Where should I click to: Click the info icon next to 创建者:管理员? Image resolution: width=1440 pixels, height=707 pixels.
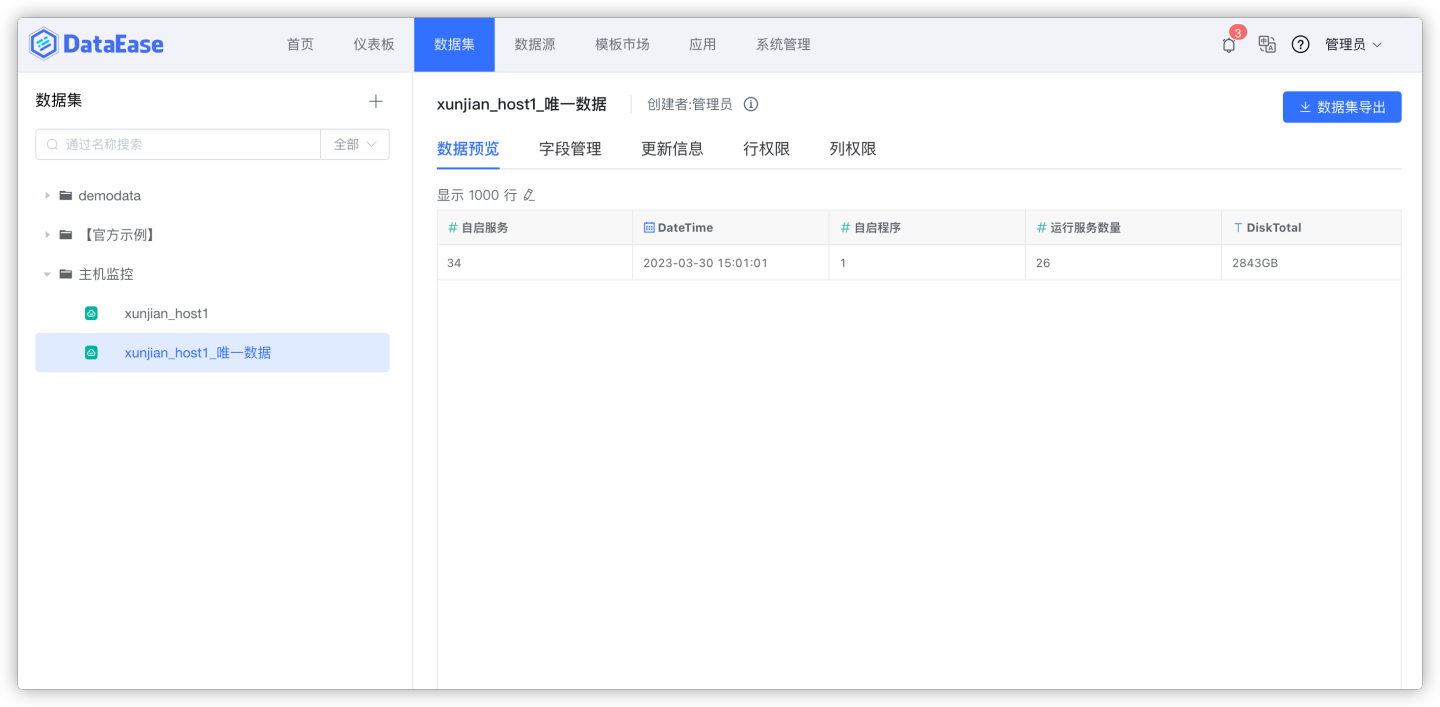click(x=751, y=103)
